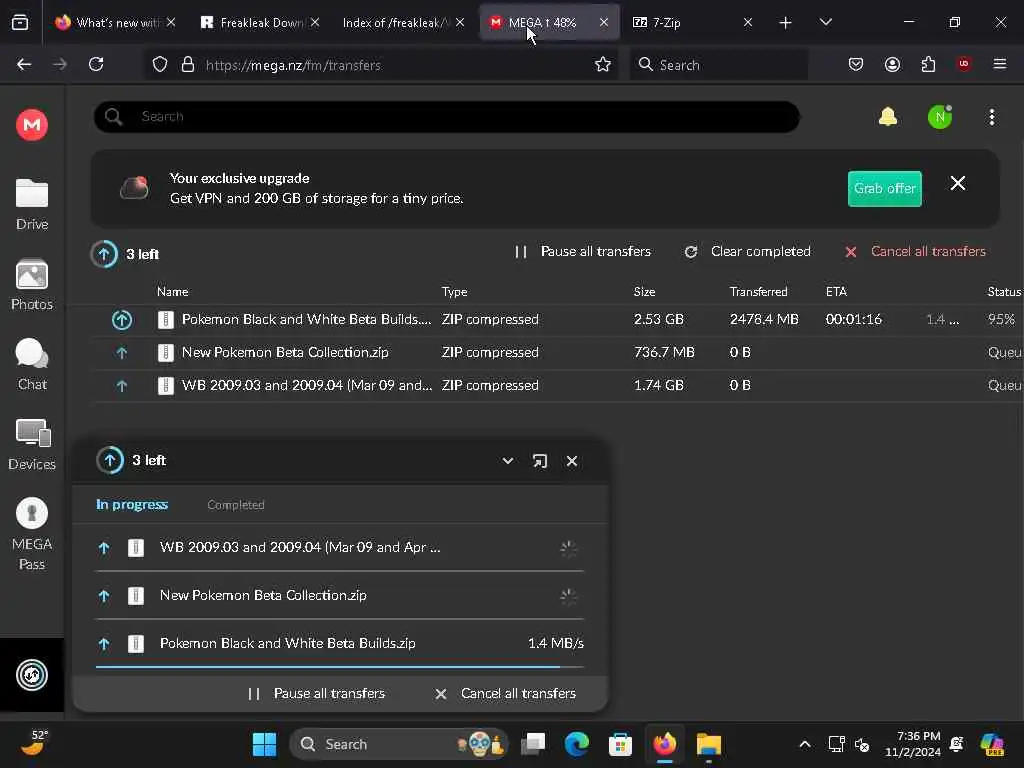Open File Explorer from taskbar
The image size is (1024, 768).
[708, 744]
